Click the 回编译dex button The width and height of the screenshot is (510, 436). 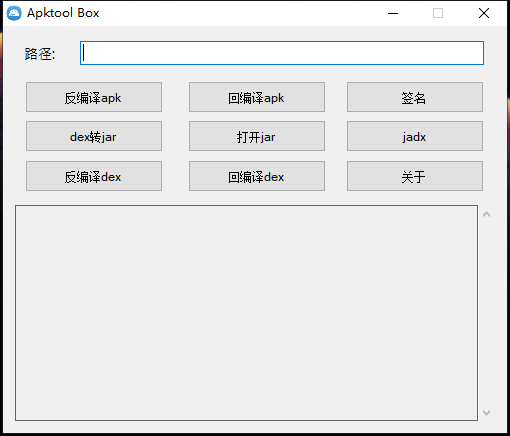(257, 176)
